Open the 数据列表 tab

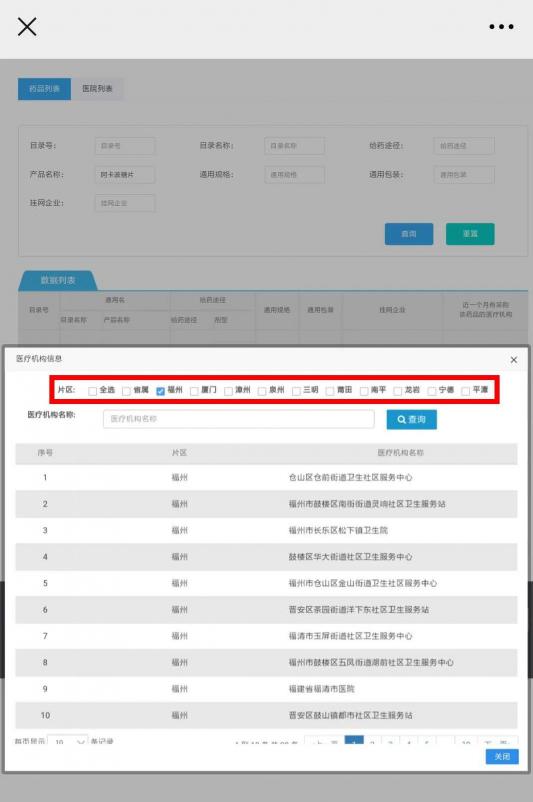coord(58,280)
